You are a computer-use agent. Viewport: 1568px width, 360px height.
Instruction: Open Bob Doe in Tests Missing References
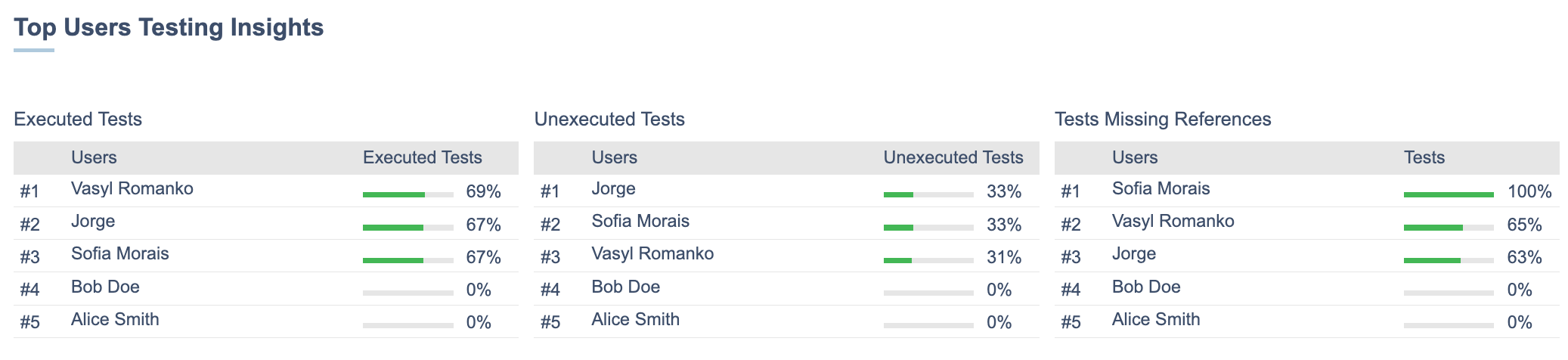pos(1146,287)
